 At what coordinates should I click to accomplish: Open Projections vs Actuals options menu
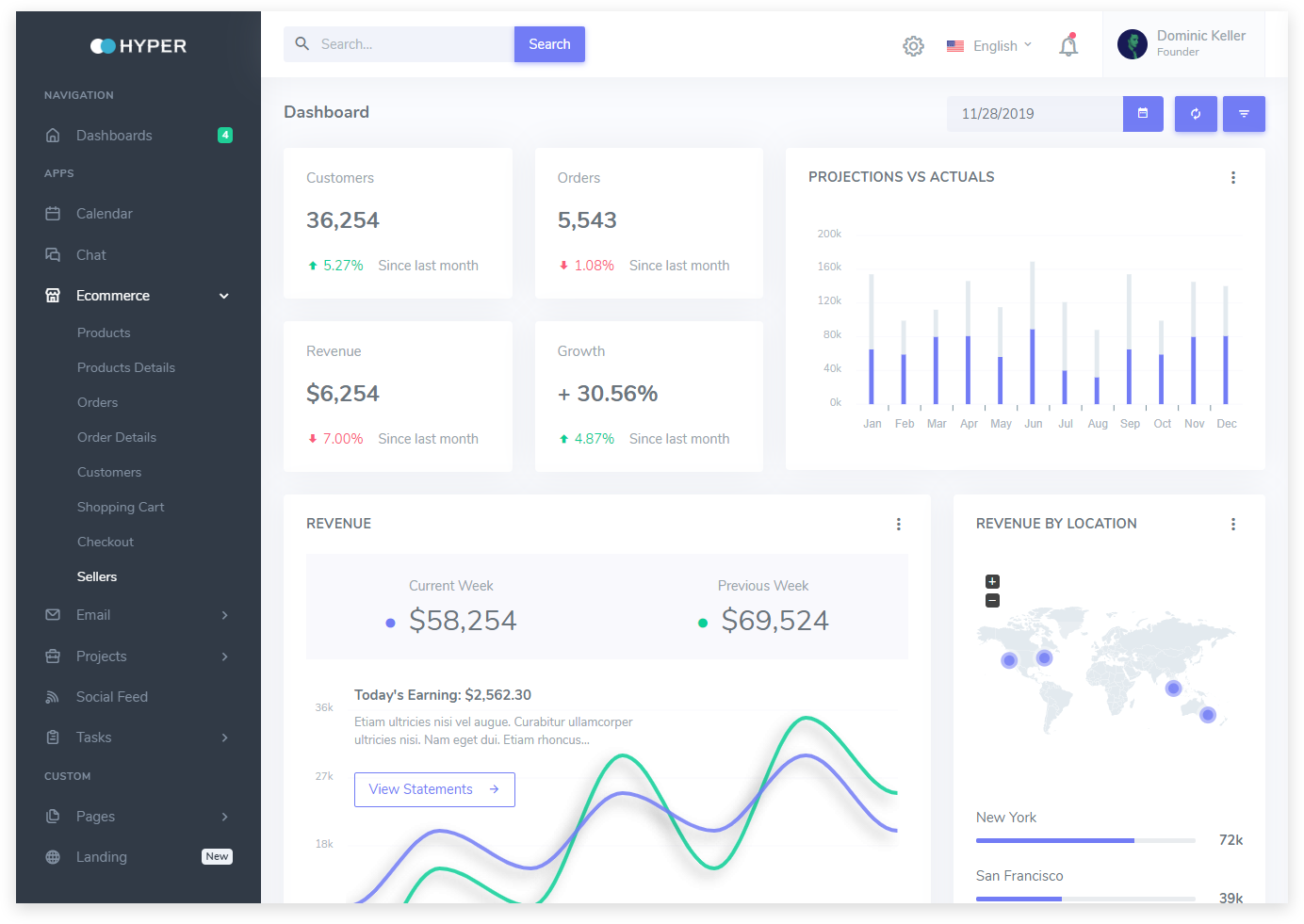1232,178
